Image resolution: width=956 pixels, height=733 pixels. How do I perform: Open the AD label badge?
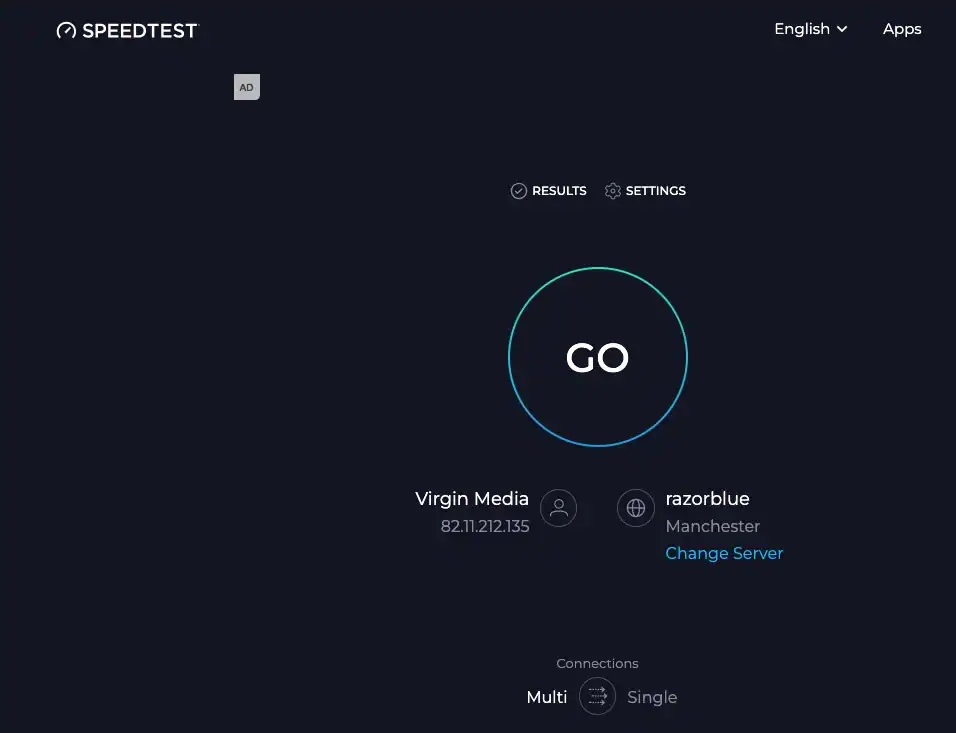coord(246,87)
